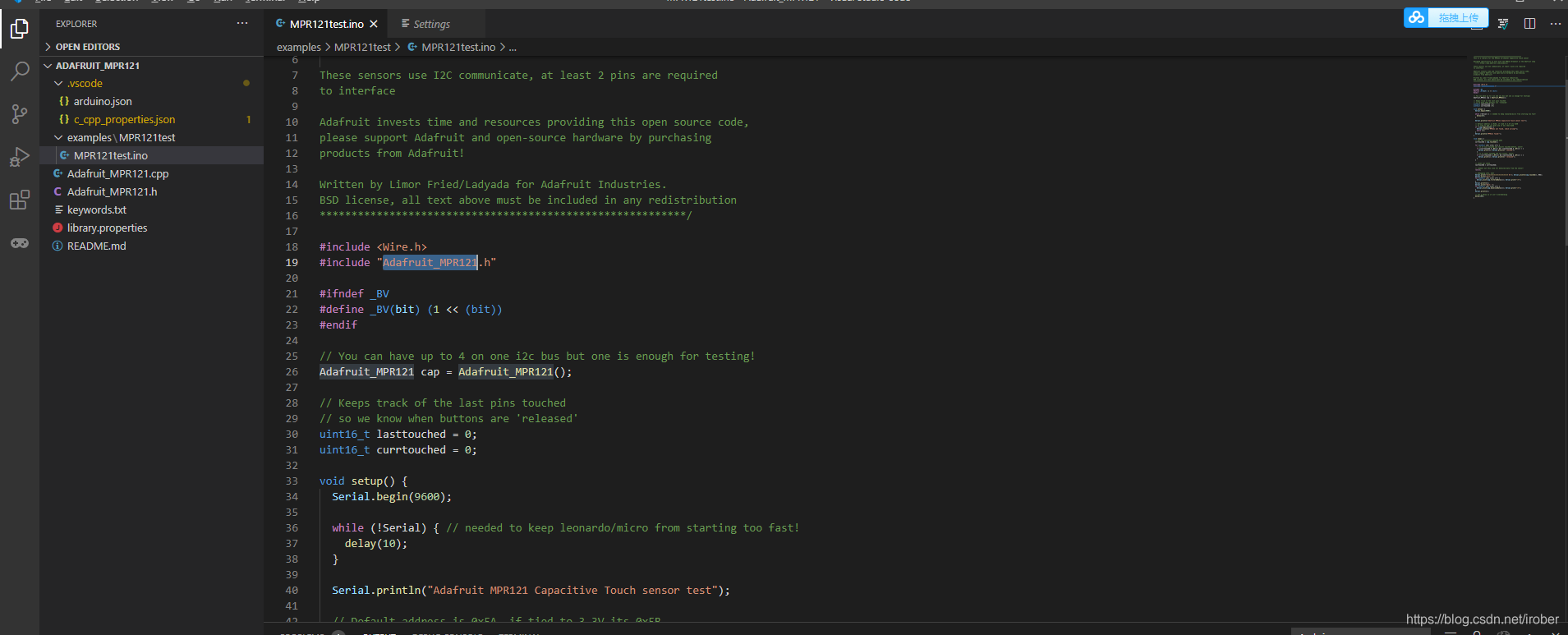
Task: Click the void setup() function declaration
Action: coord(363,481)
